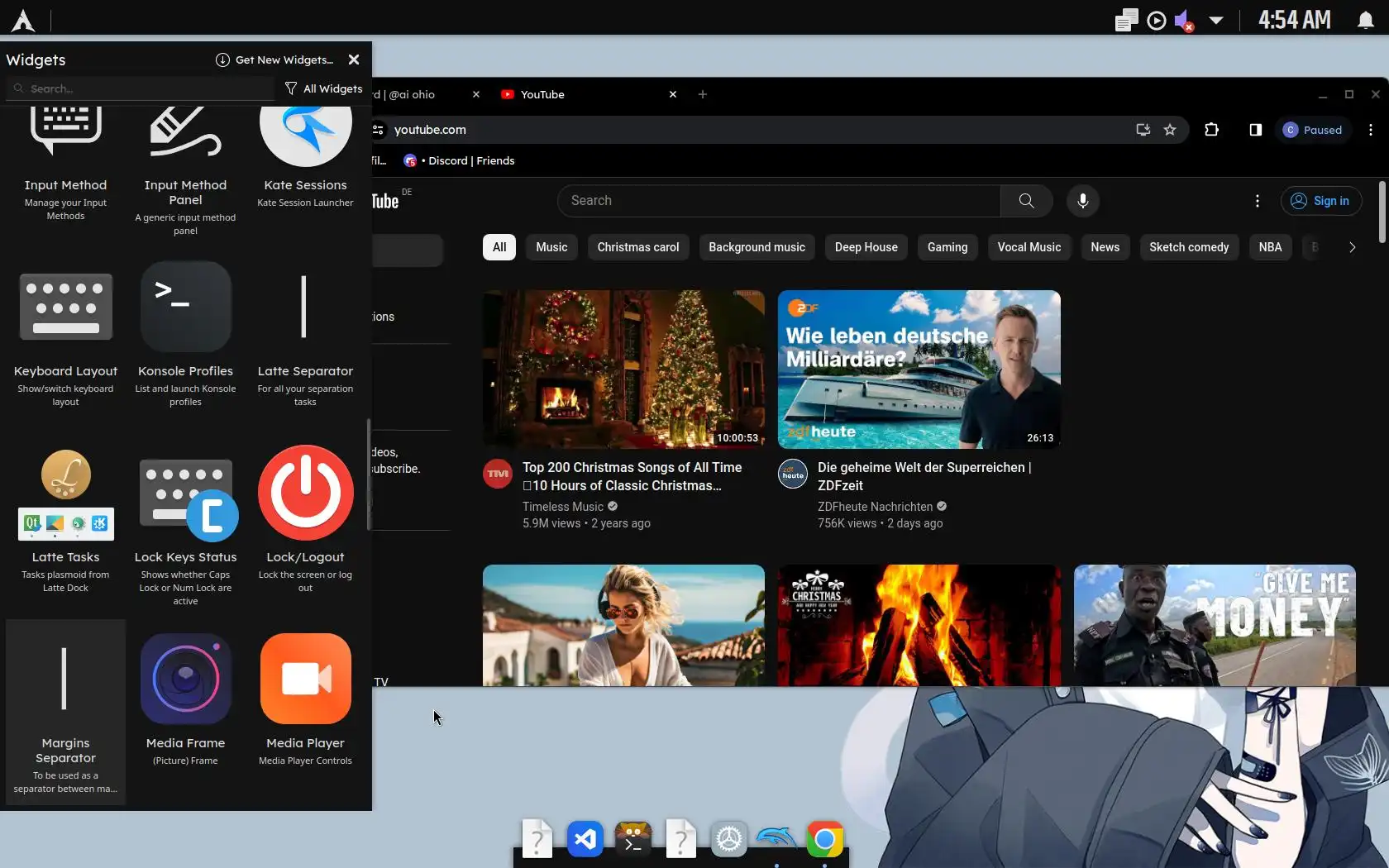The image size is (1389, 868).
Task: Select the Margins Separator widget
Action: tap(65, 711)
